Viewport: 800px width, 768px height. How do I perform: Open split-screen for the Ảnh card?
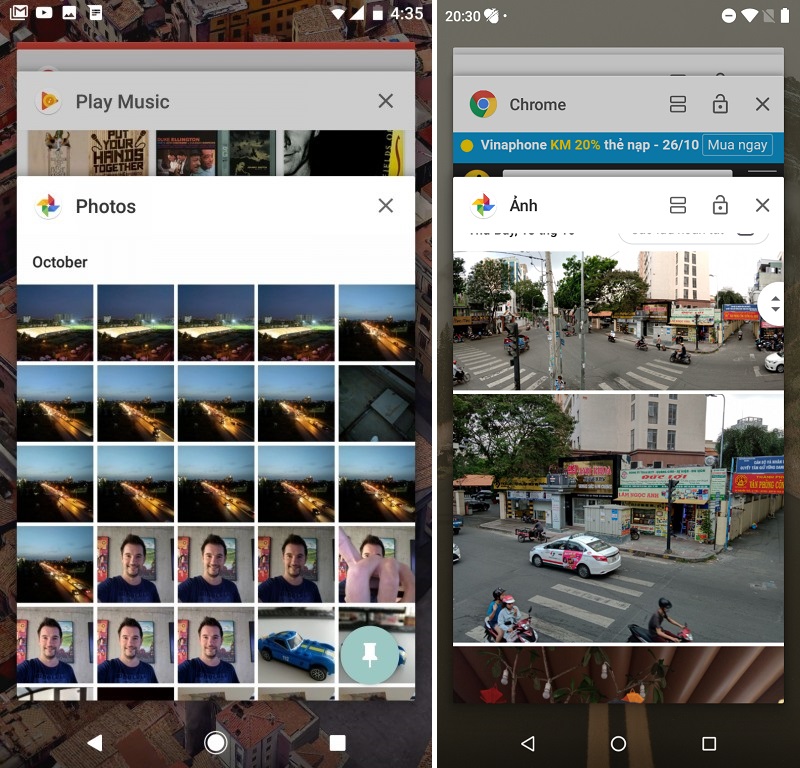tap(677, 205)
